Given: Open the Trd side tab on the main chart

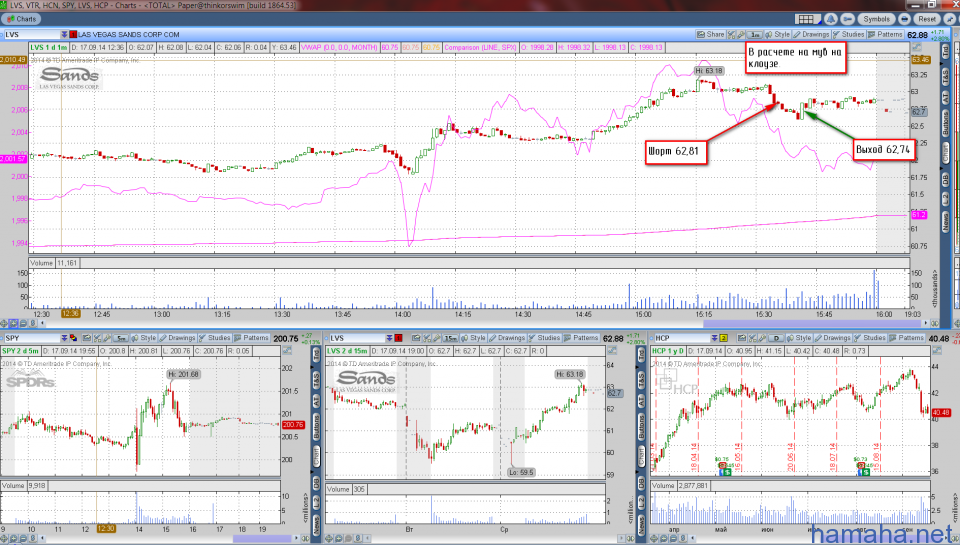Looking at the screenshot, I should point(945,51).
